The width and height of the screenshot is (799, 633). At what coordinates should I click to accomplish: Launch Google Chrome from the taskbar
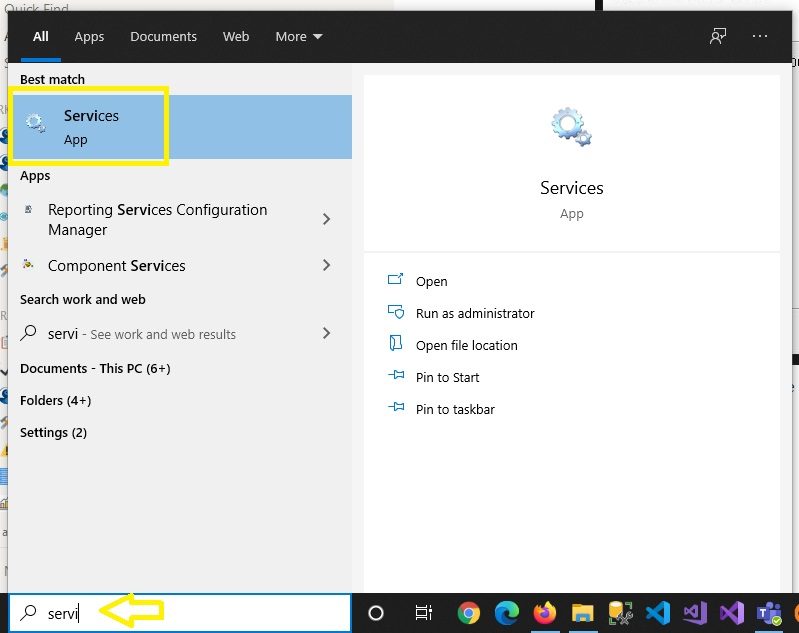(x=468, y=613)
